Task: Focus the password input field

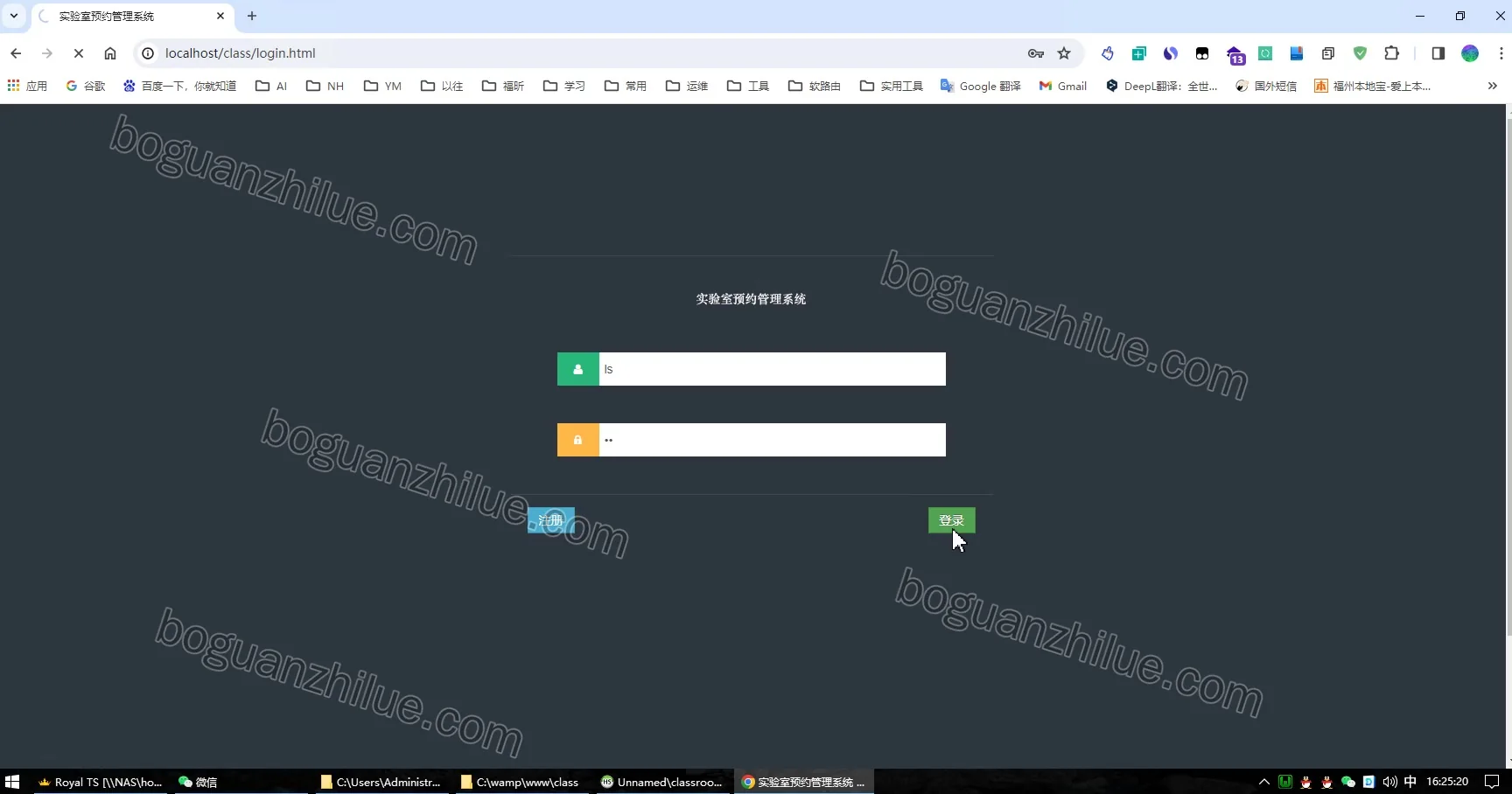Action: pos(772,440)
